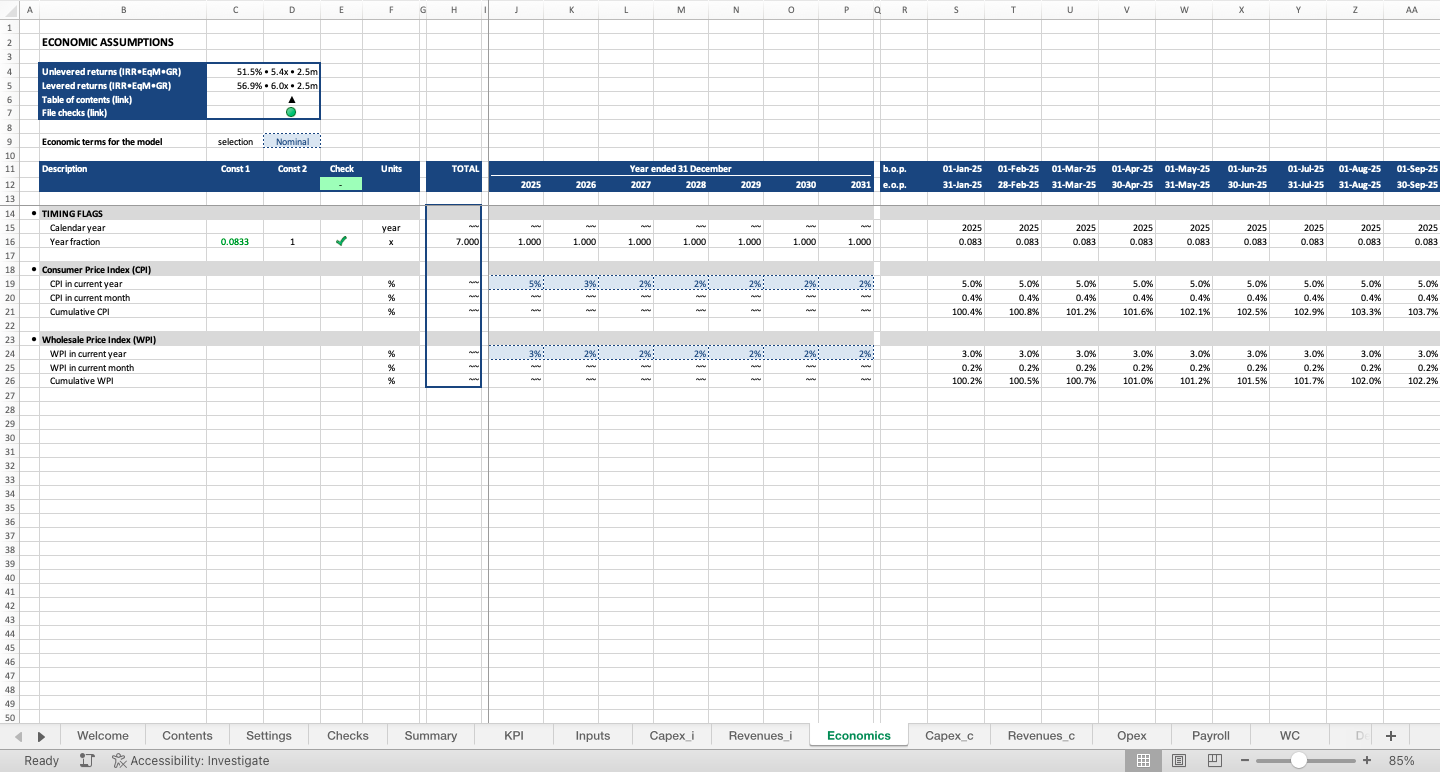Collapse the Wholesale Price Index (WPI) group

point(31,339)
